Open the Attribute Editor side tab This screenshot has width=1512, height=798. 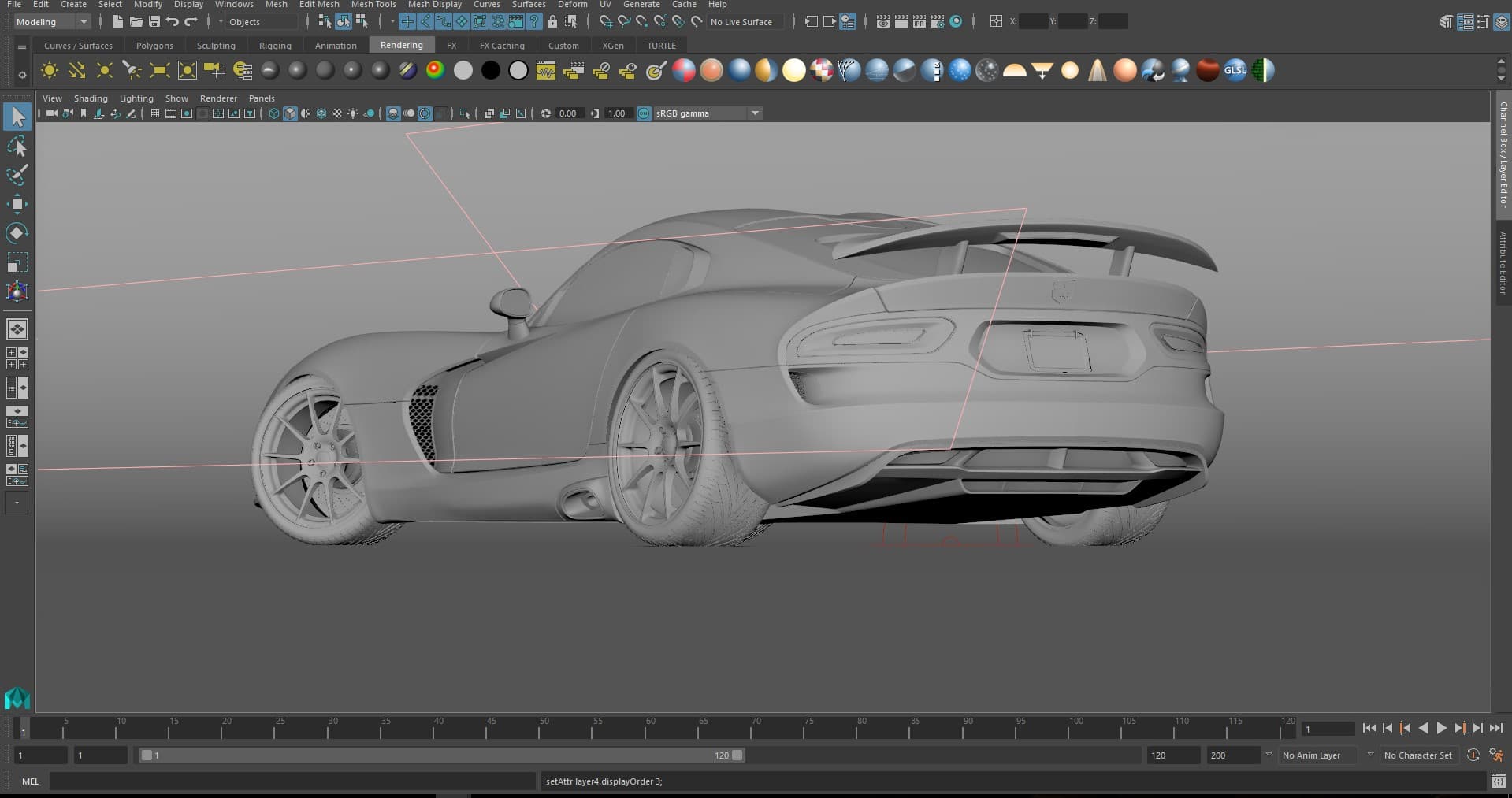[1503, 263]
